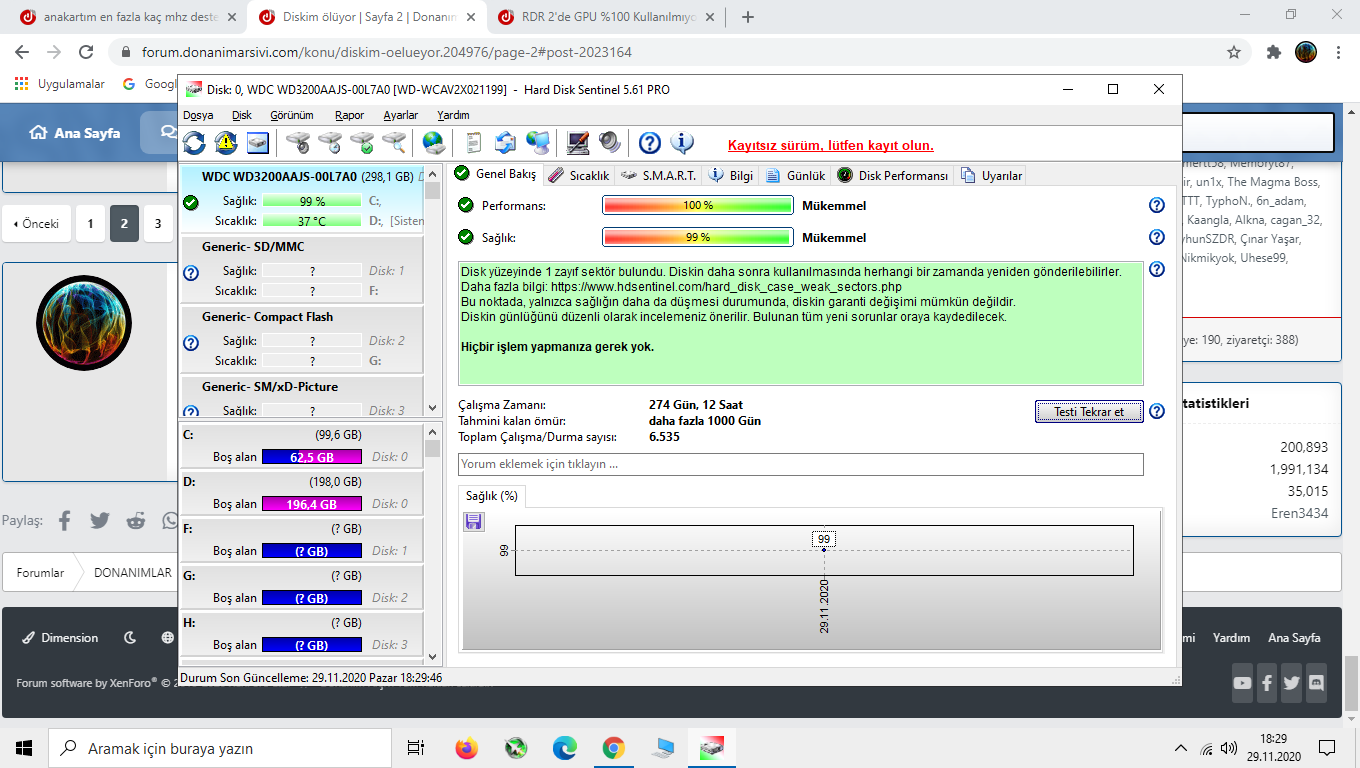The height and width of the screenshot is (768, 1360).
Task: Click the D: free space bar 196,4 GB
Action: (x=312, y=504)
